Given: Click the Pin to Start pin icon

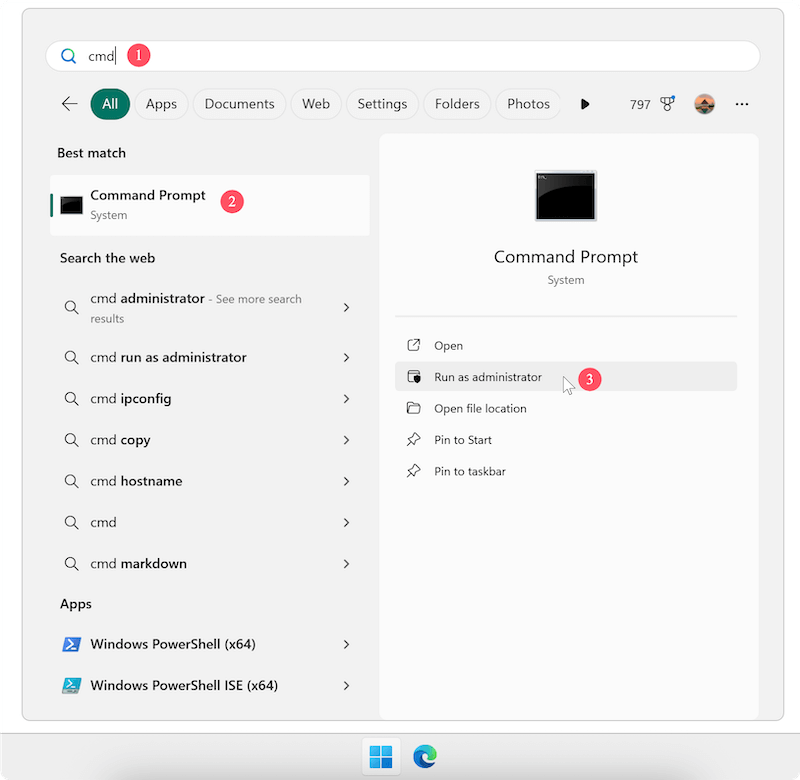Looking at the screenshot, I should click(x=413, y=439).
